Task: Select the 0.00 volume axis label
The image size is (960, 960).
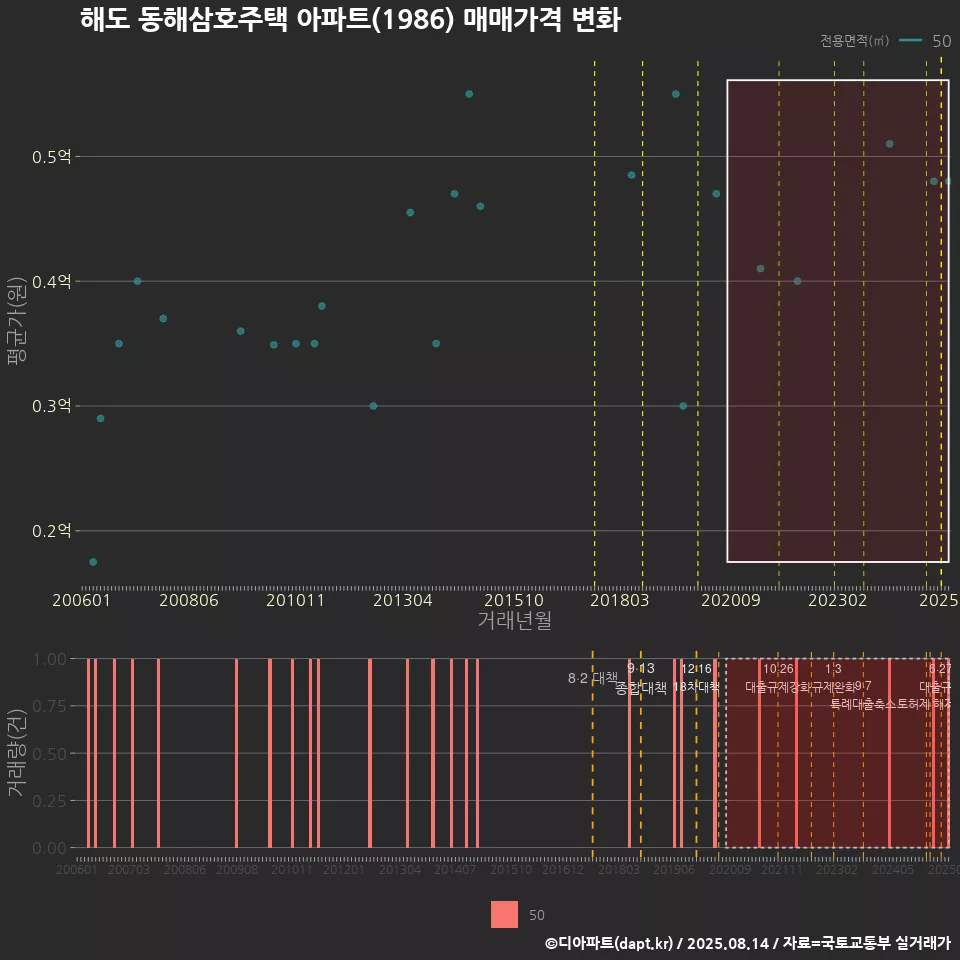Action: tap(50, 848)
